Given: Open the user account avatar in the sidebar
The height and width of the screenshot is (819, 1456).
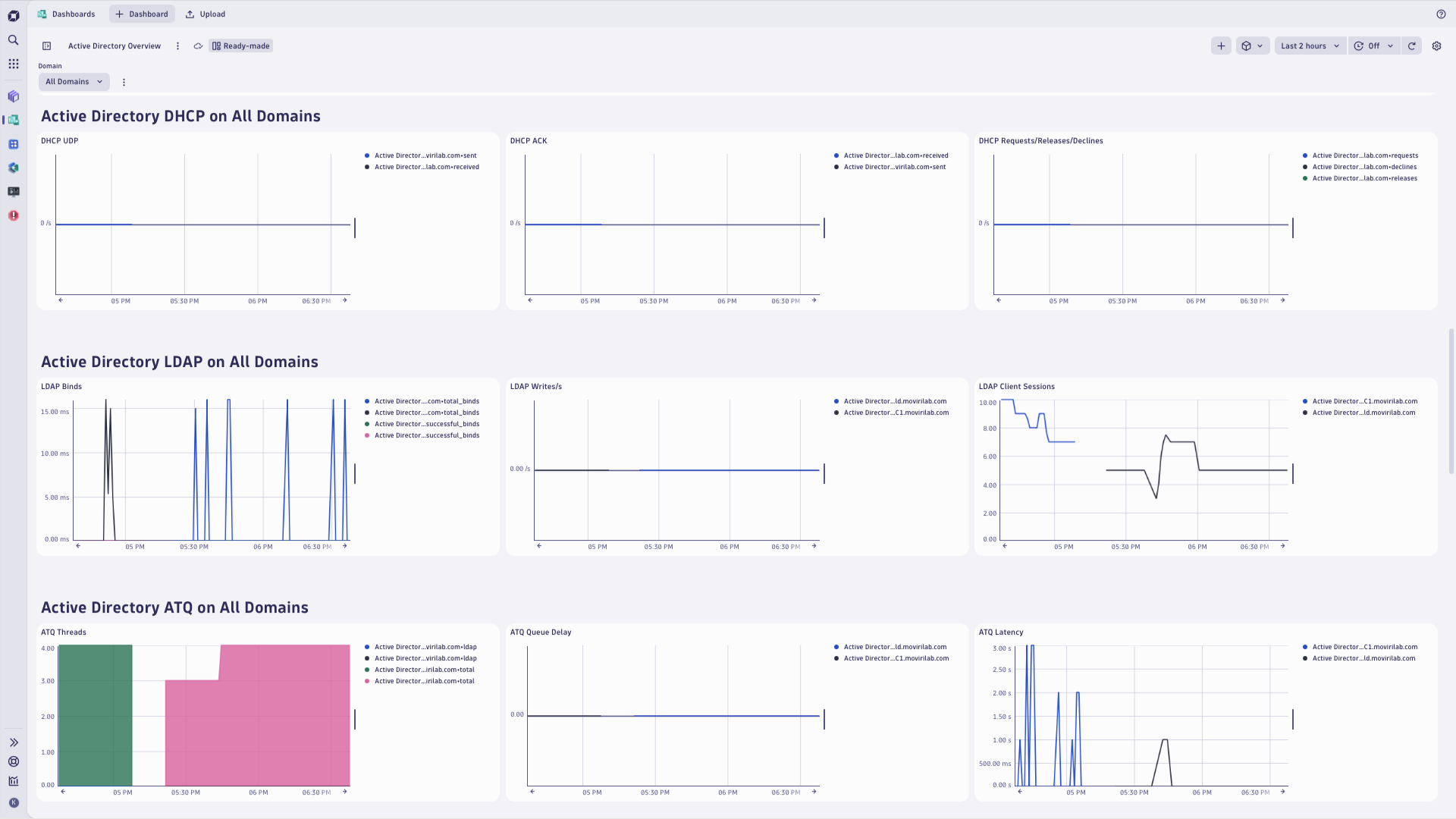Looking at the screenshot, I should coord(13,802).
